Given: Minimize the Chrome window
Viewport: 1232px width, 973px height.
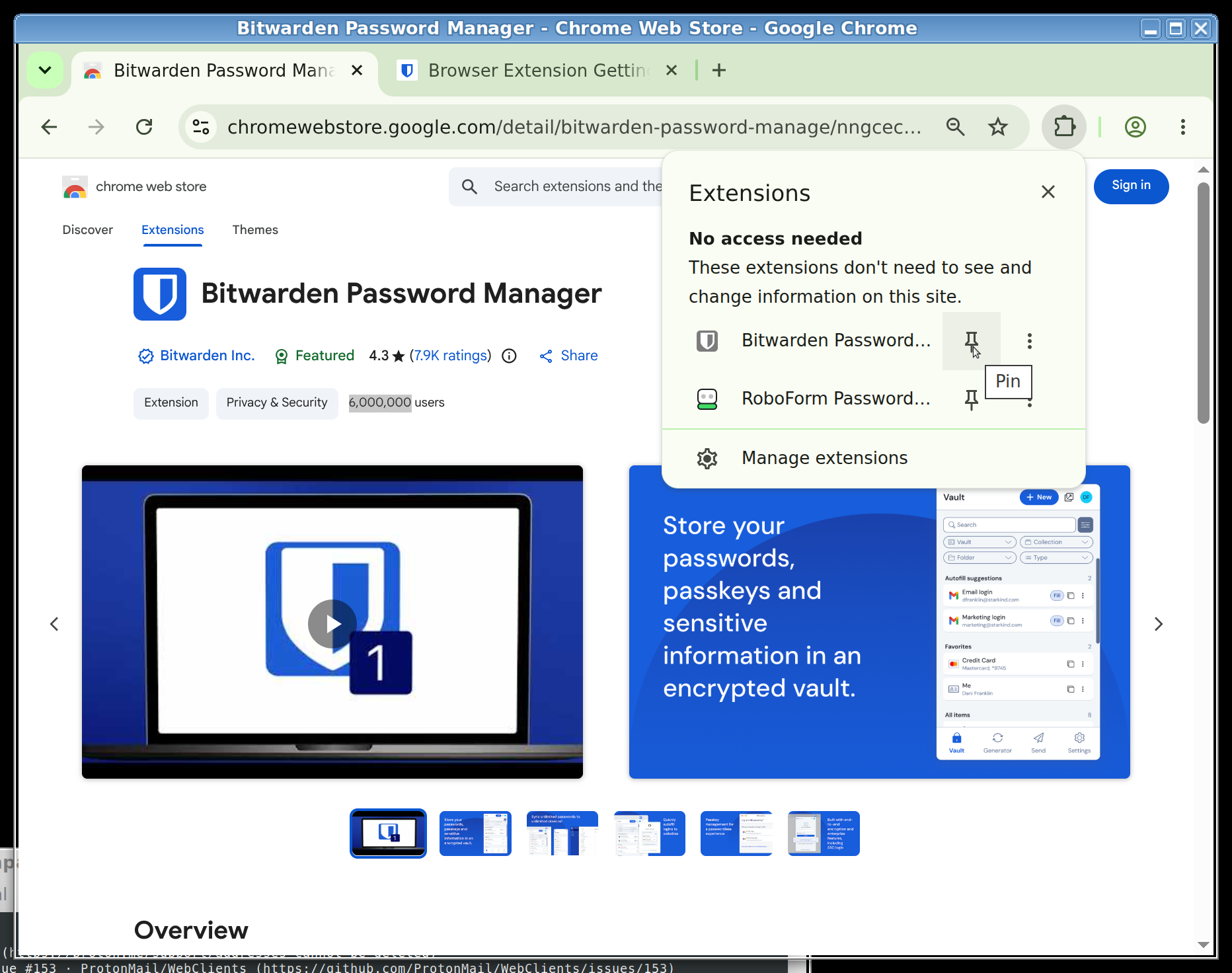Looking at the screenshot, I should [1150, 29].
